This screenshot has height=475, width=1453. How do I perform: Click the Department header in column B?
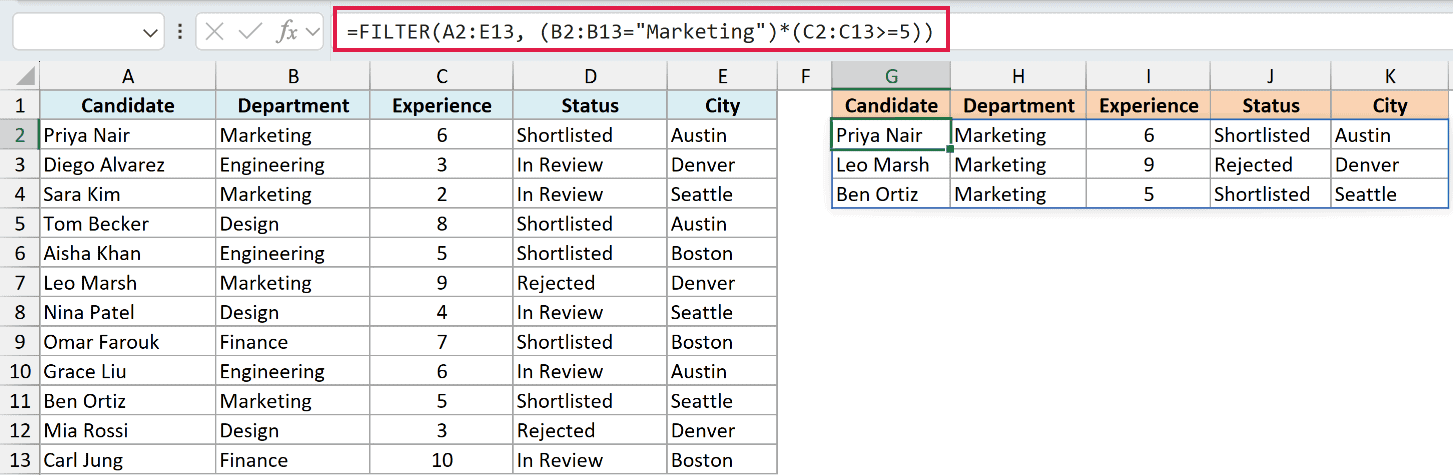292,105
